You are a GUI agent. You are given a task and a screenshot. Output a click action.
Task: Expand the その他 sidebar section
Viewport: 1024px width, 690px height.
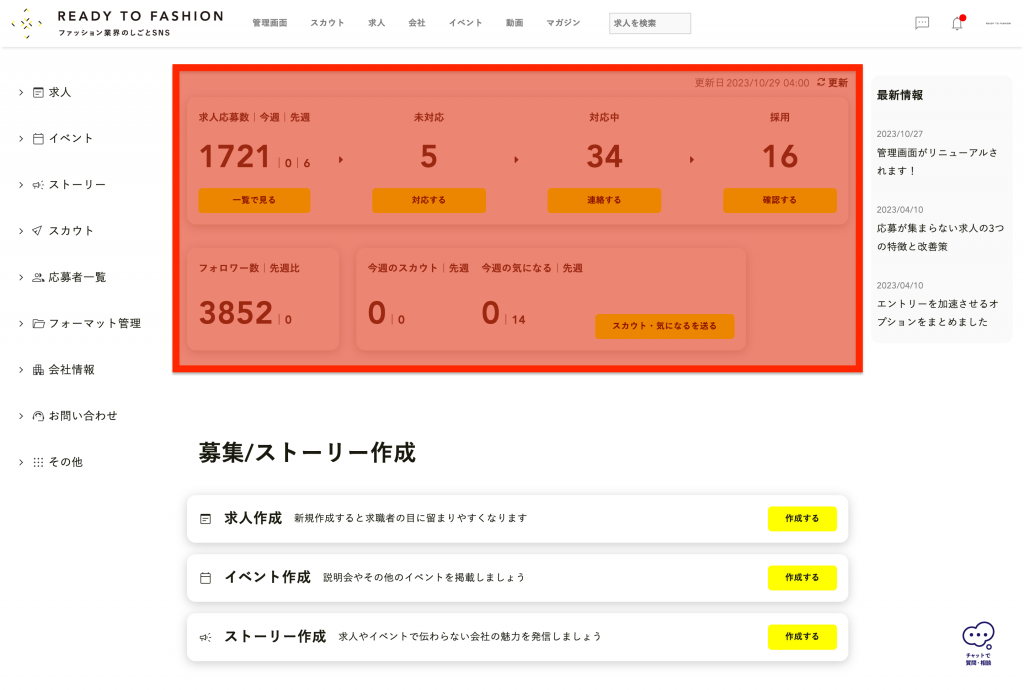click(x=20, y=462)
